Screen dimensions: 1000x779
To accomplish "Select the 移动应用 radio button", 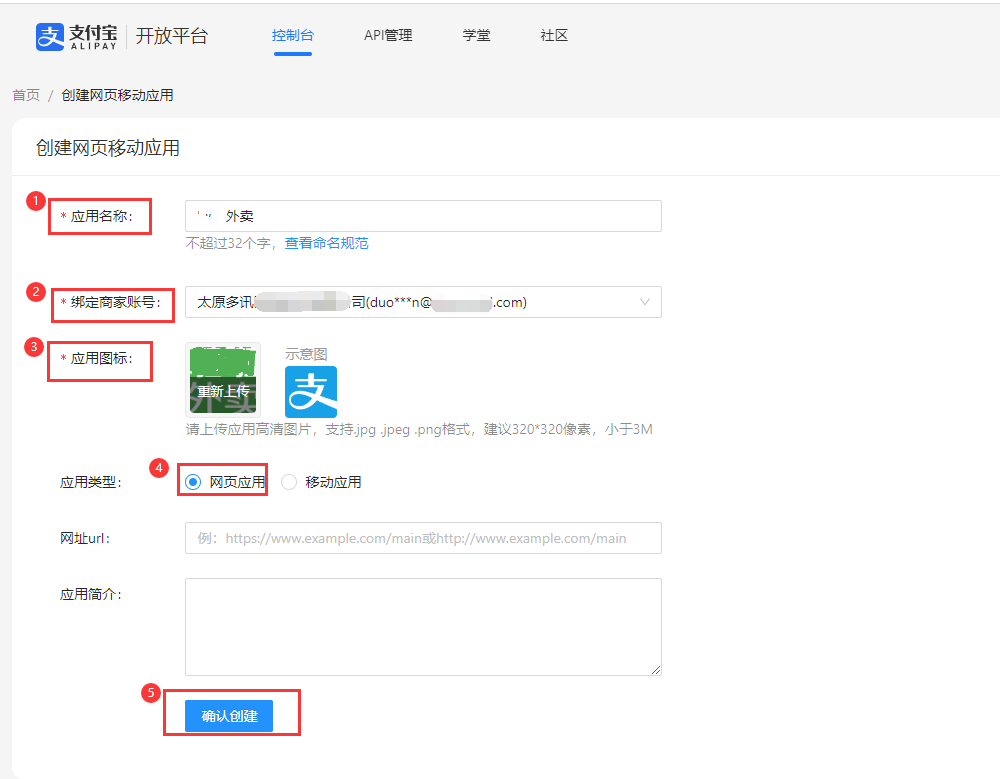I will [289, 482].
